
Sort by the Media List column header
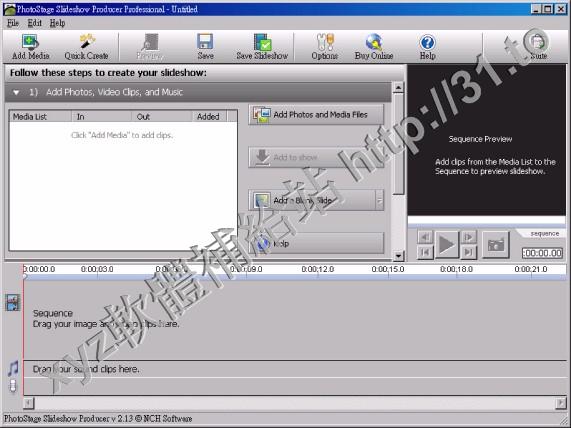pos(40,117)
